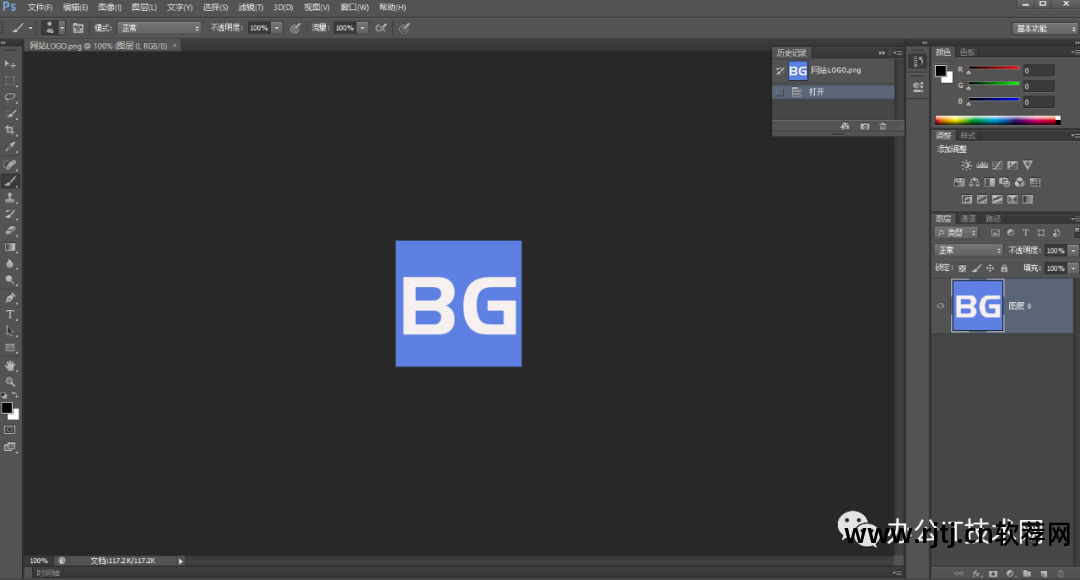Switch to the 样式 styles tab
Viewport: 1080px width, 580px height.
[968, 136]
